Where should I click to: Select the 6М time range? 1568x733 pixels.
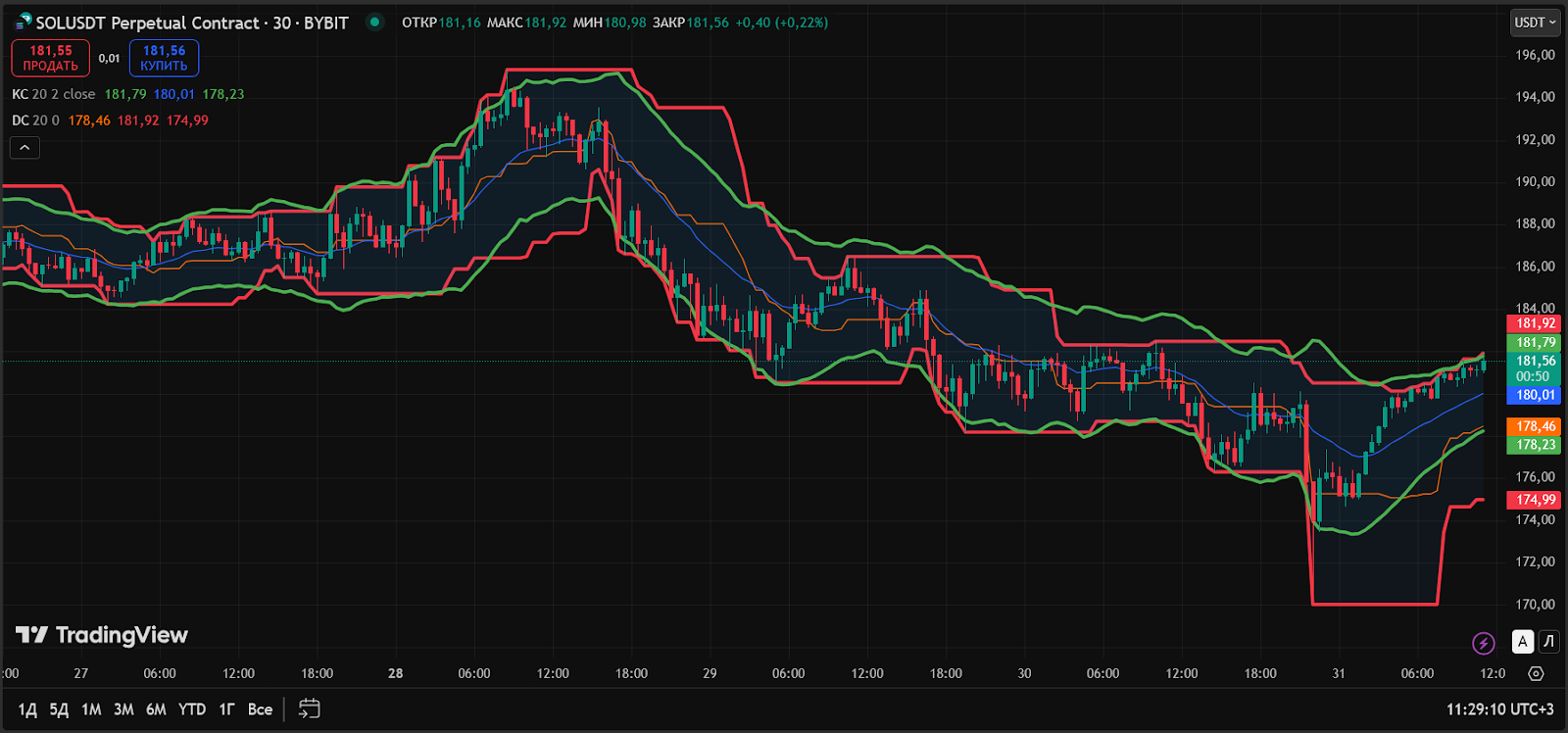[156, 709]
